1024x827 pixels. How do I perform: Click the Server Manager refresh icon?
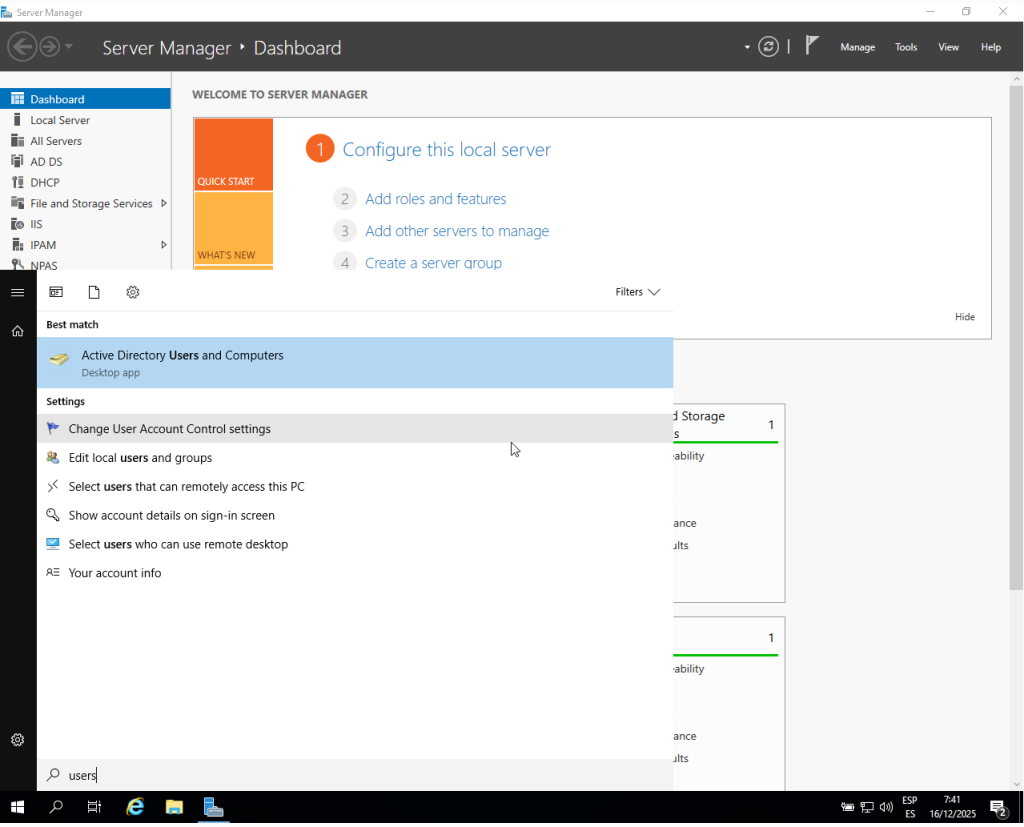coord(768,47)
